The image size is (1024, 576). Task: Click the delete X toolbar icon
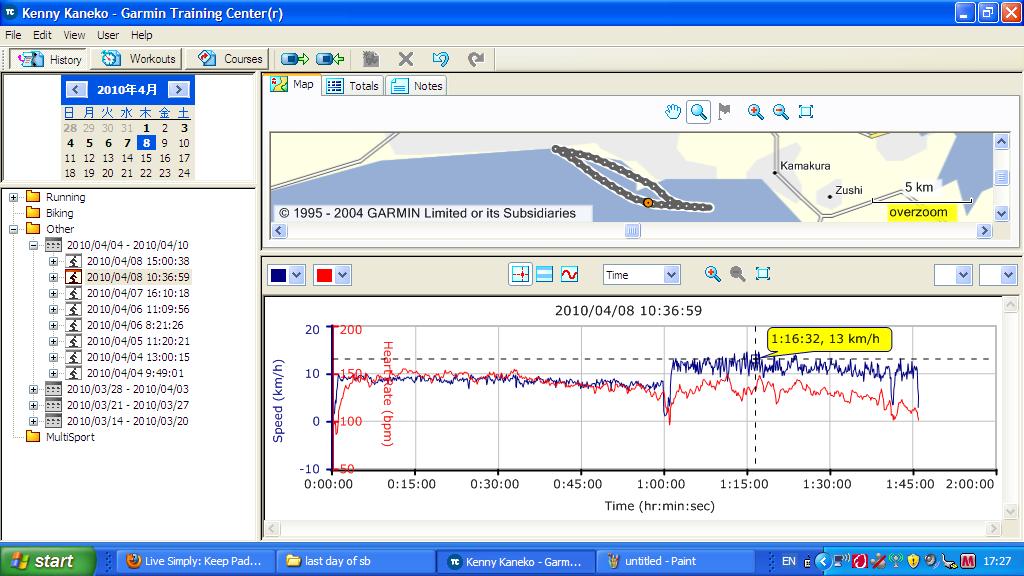click(406, 59)
